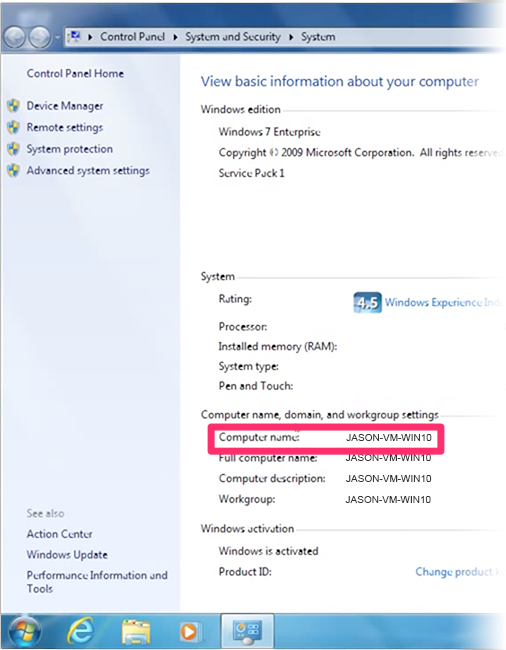Open System and Security breadcrumb
The height and width of the screenshot is (650, 506).
[x=233, y=37]
